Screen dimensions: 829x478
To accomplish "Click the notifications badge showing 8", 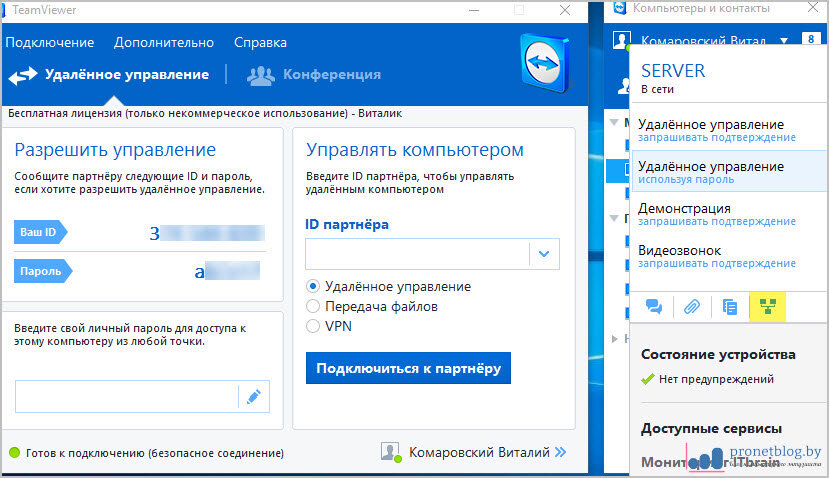I will click(x=811, y=40).
